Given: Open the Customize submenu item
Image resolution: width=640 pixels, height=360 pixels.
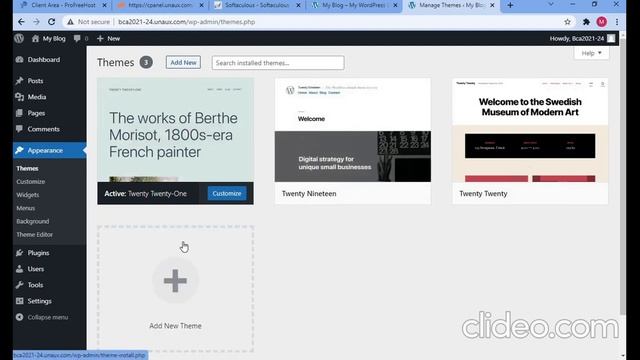Looking at the screenshot, I should click(31, 182).
